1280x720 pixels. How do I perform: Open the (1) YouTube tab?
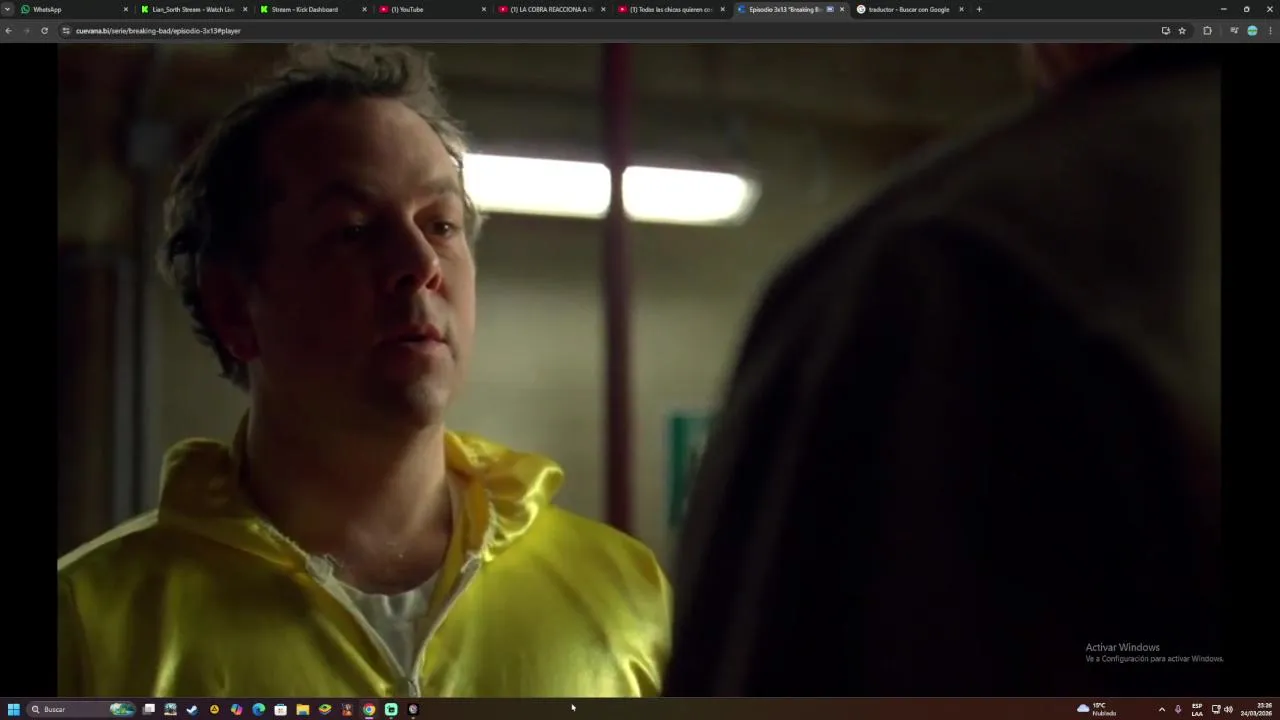pyautogui.click(x=430, y=9)
